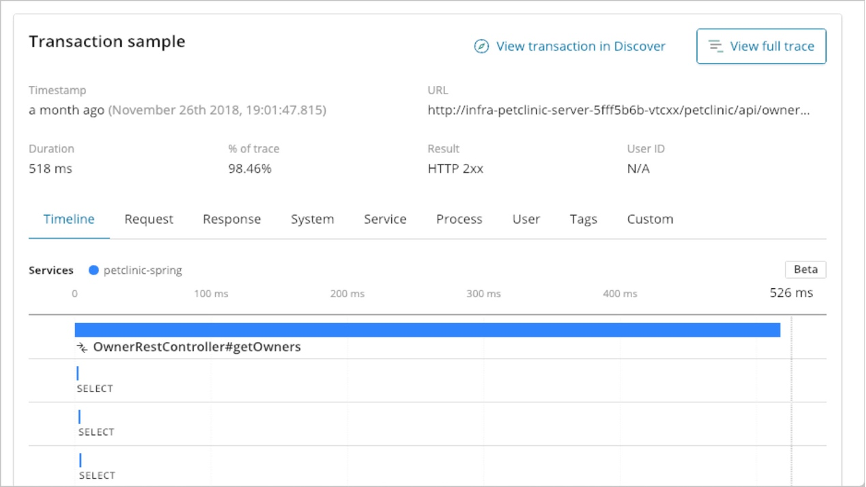Open View transaction in Discover link
This screenshot has height=487, width=866.
tap(580, 46)
